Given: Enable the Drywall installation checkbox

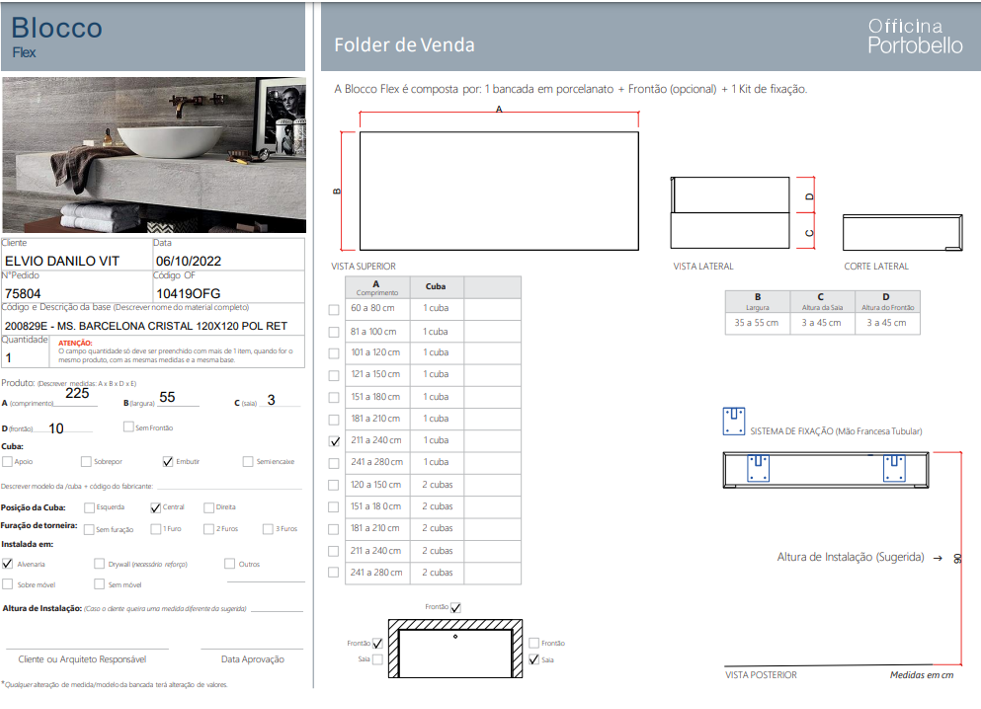Looking at the screenshot, I should coord(99,564).
